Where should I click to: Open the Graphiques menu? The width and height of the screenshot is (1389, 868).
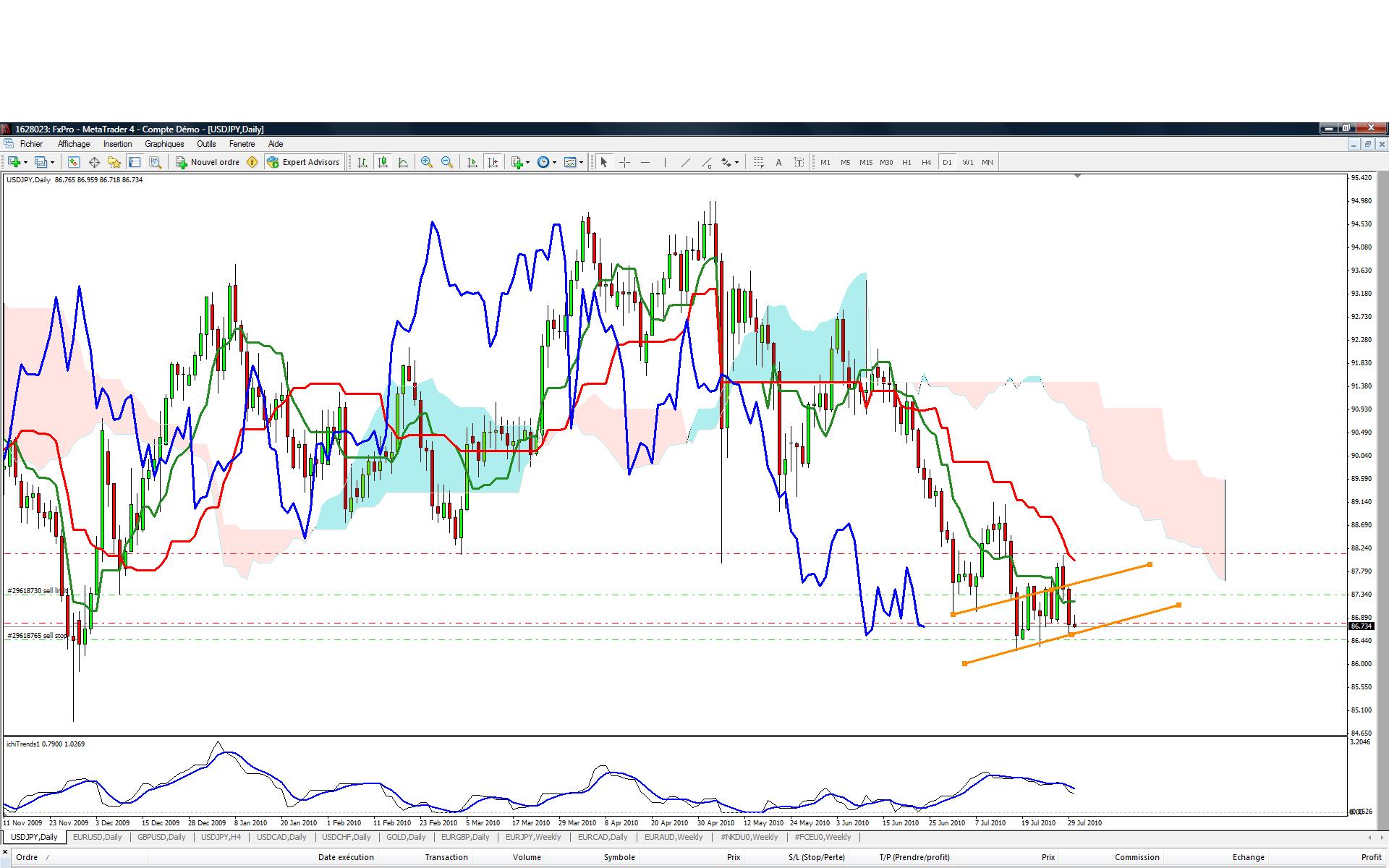[164, 144]
